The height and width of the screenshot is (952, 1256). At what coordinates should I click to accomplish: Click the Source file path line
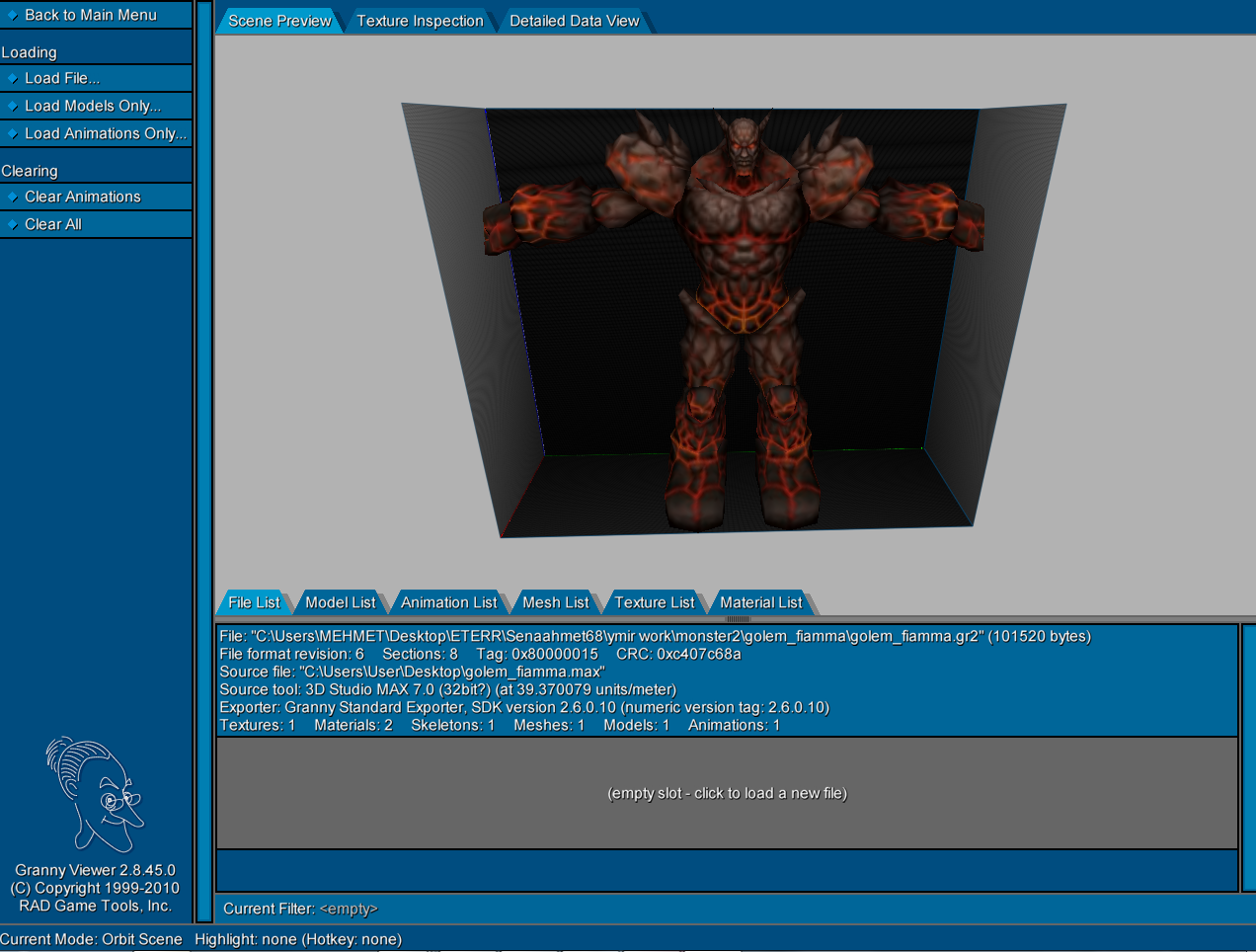pyautogui.click(x=412, y=672)
